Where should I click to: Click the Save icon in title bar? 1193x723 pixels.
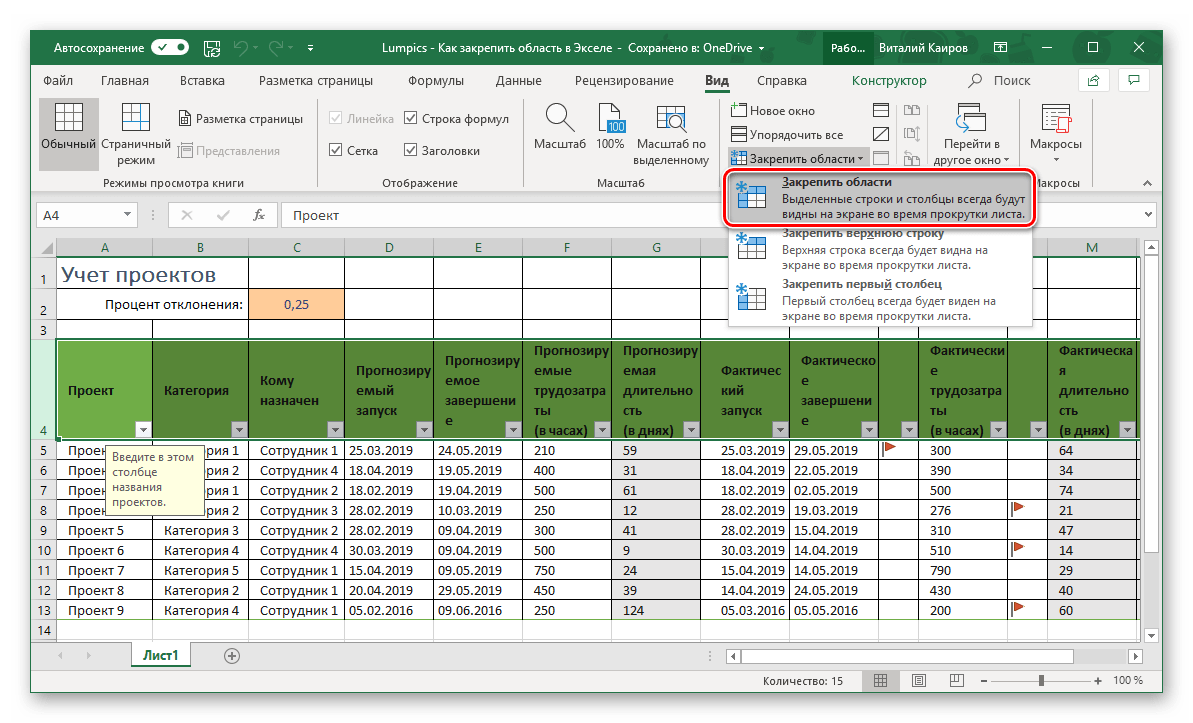click(212, 47)
